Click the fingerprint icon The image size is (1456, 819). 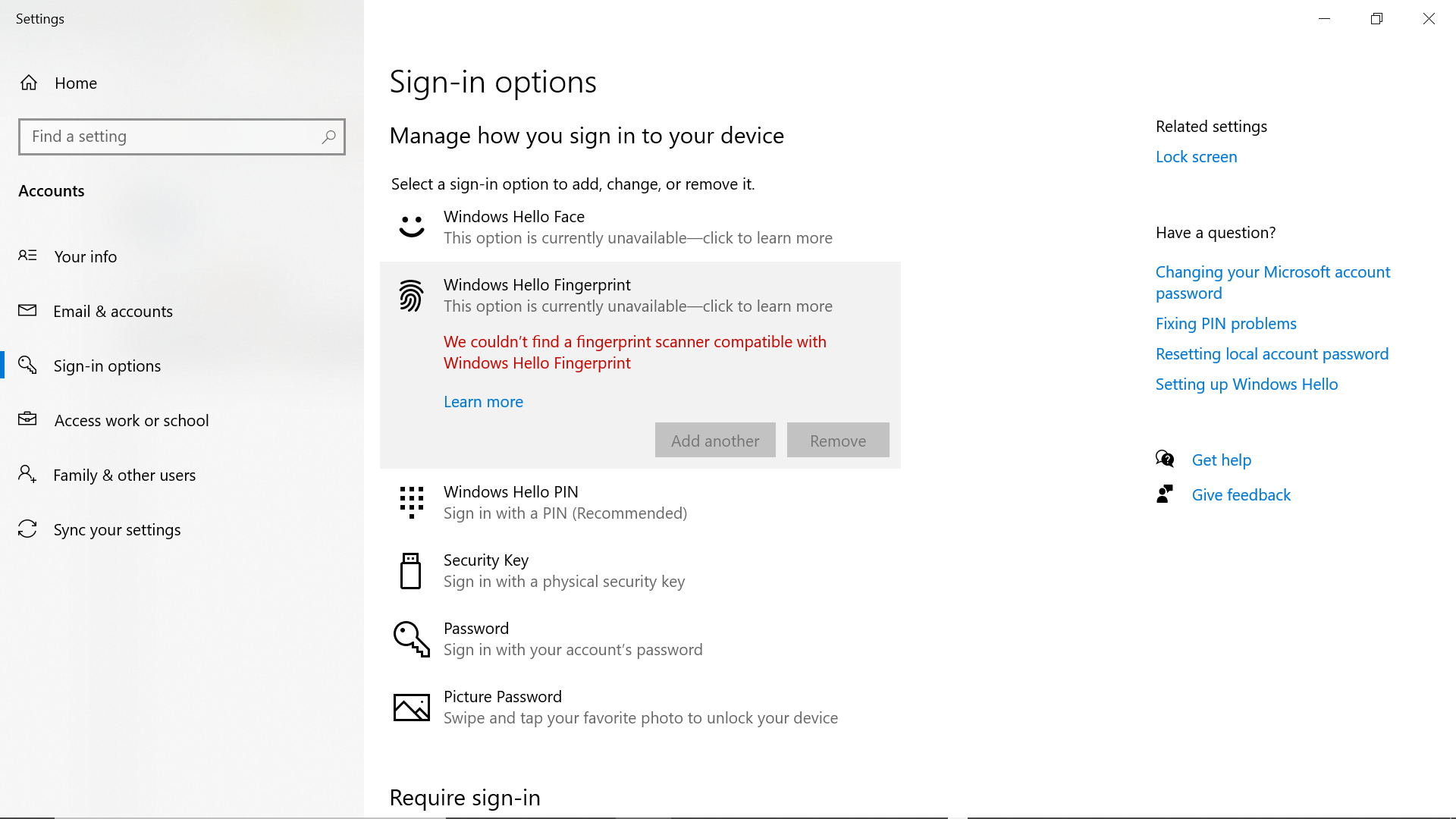[x=411, y=296]
